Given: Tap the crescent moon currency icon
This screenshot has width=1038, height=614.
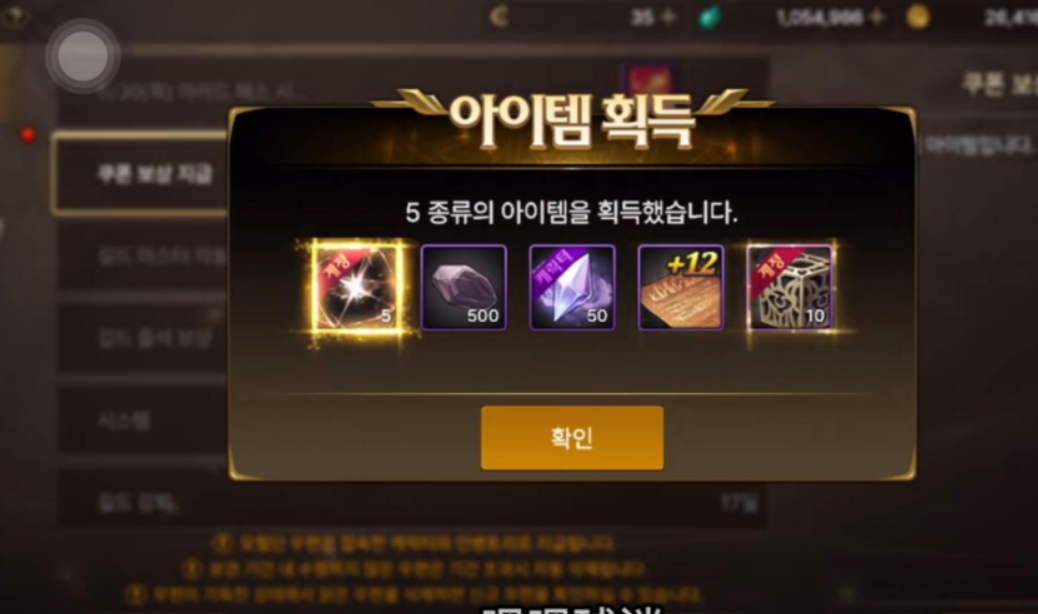Looking at the screenshot, I should [x=500, y=17].
